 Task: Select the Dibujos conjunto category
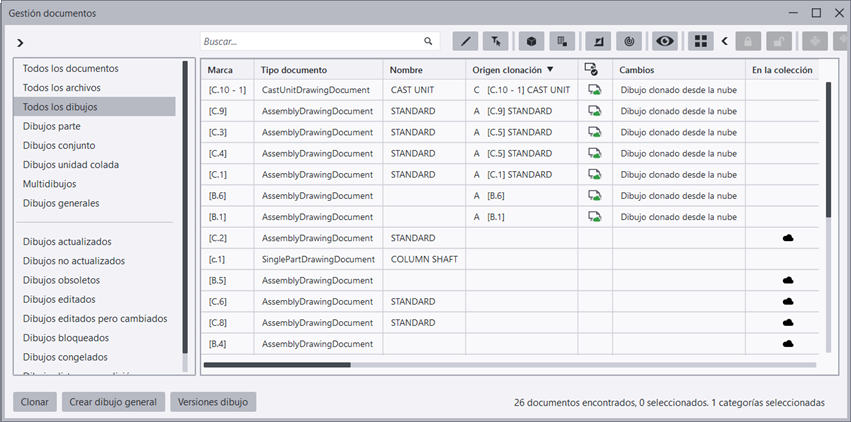59,145
